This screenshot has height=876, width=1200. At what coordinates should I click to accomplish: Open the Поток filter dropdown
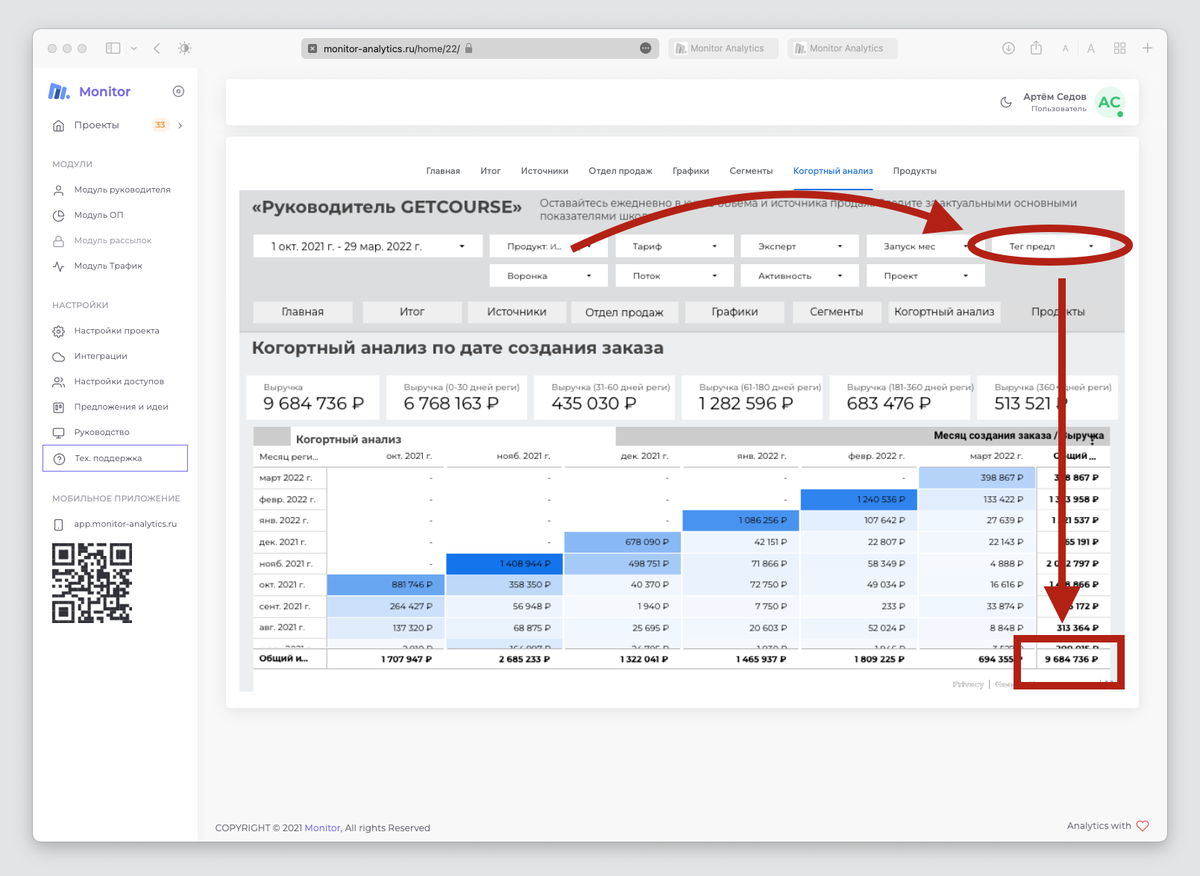675,275
